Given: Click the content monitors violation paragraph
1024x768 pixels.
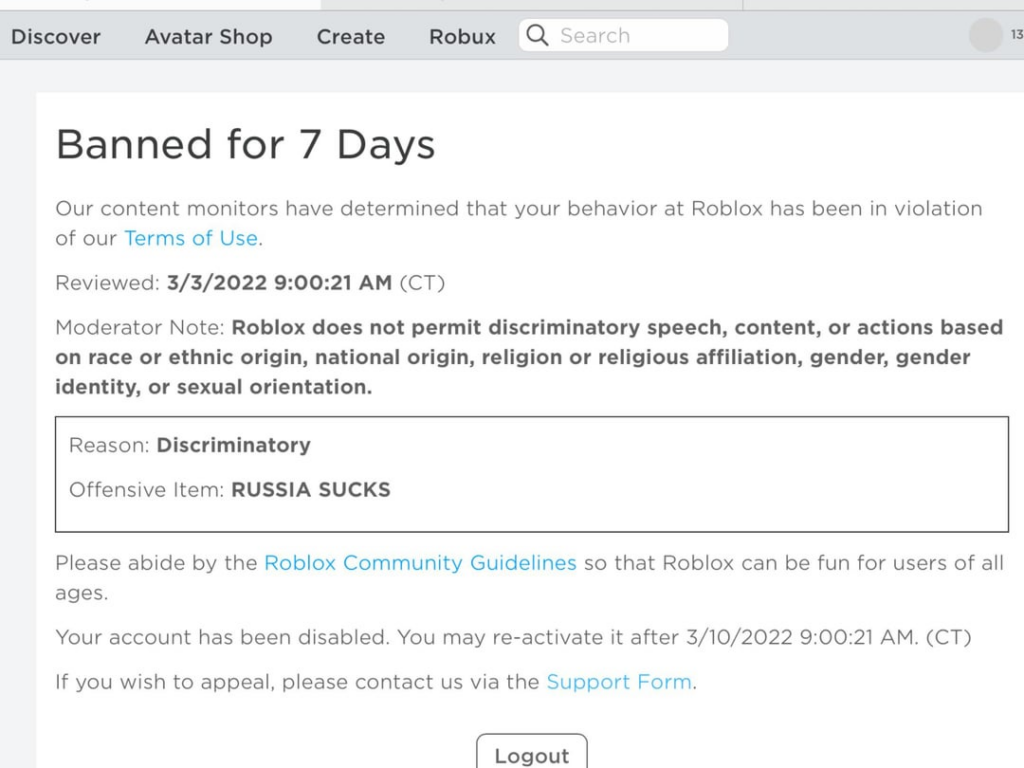Looking at the screenshot, I should 518,223.
